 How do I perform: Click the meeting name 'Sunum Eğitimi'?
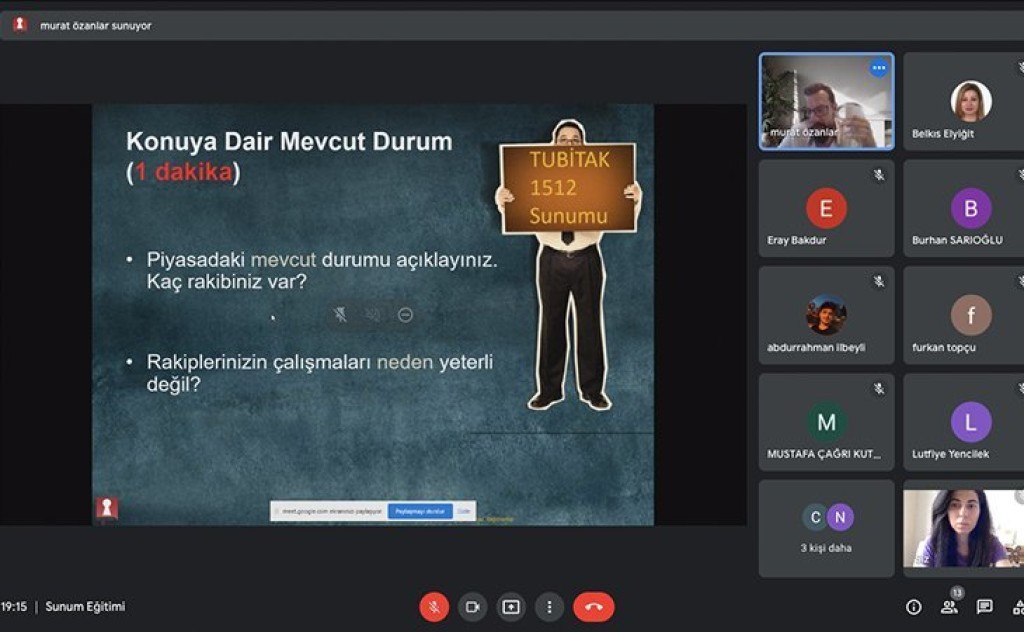85,607
